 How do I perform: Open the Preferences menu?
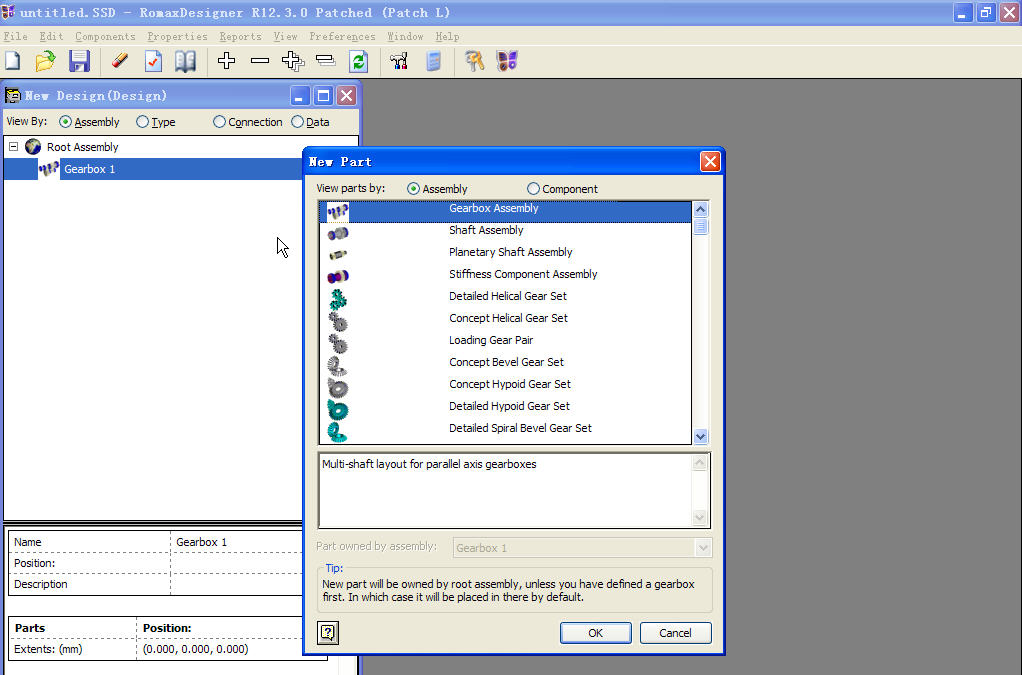pos(342,36)
